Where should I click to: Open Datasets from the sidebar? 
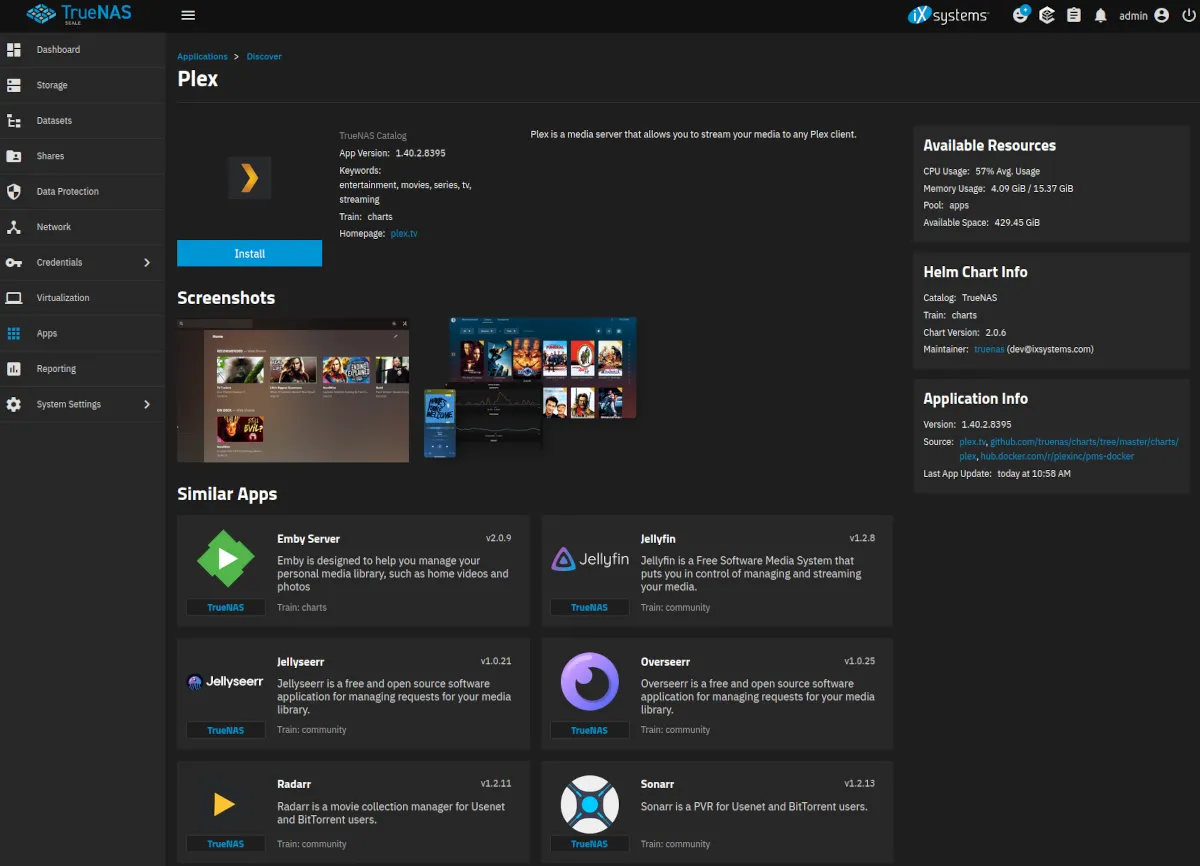click(14, 120)
